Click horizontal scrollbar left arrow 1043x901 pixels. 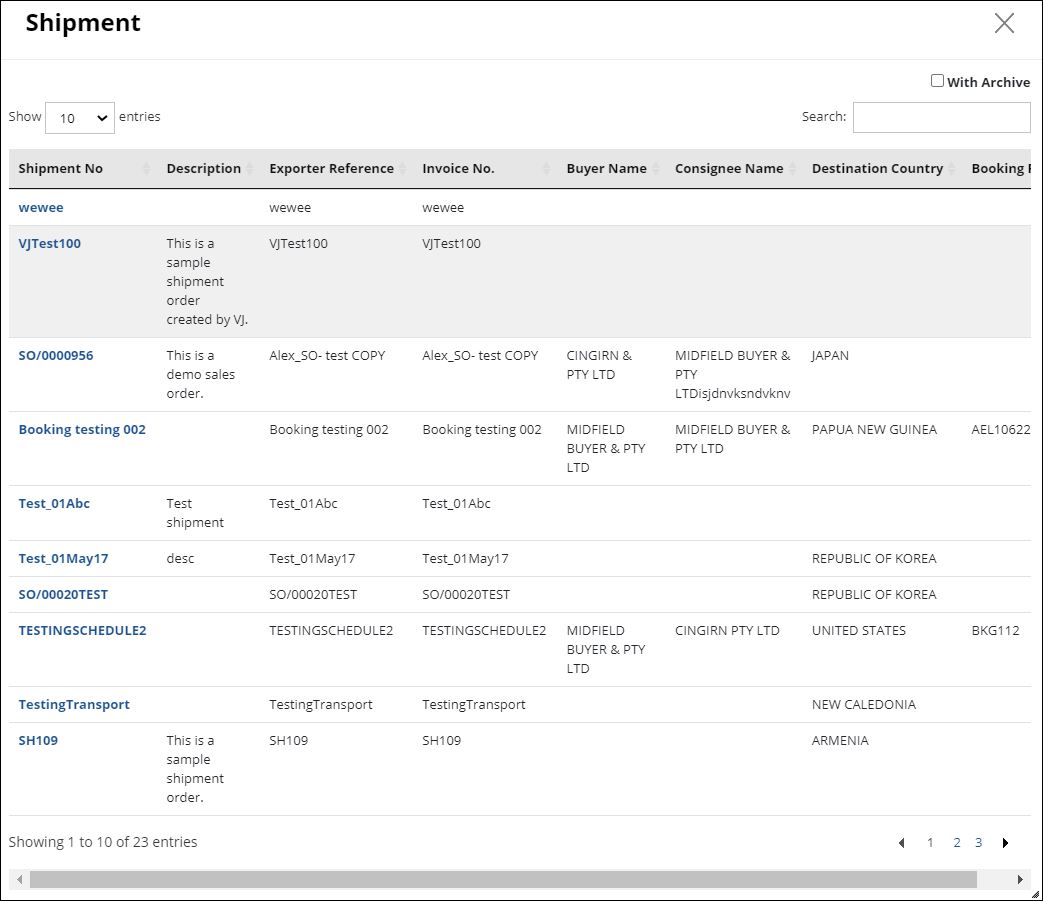point(19,880)
